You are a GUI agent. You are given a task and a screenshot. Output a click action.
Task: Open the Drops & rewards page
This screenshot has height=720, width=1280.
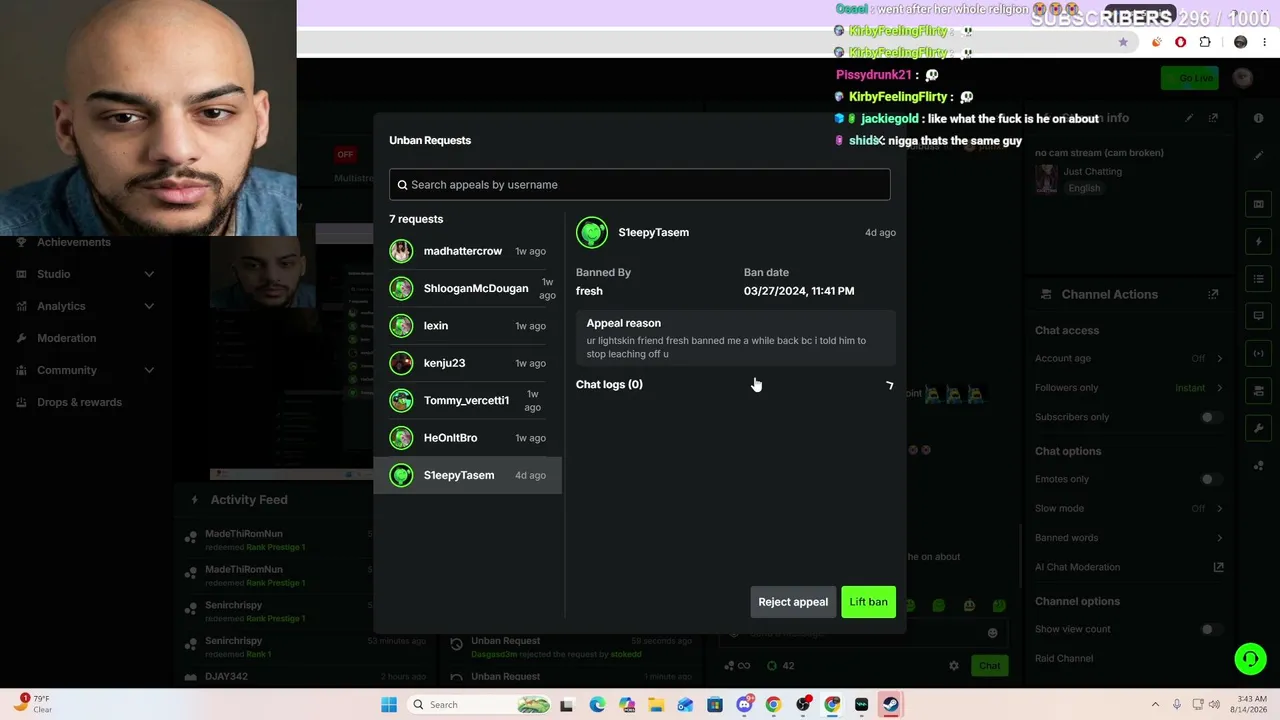pos(79,402)
